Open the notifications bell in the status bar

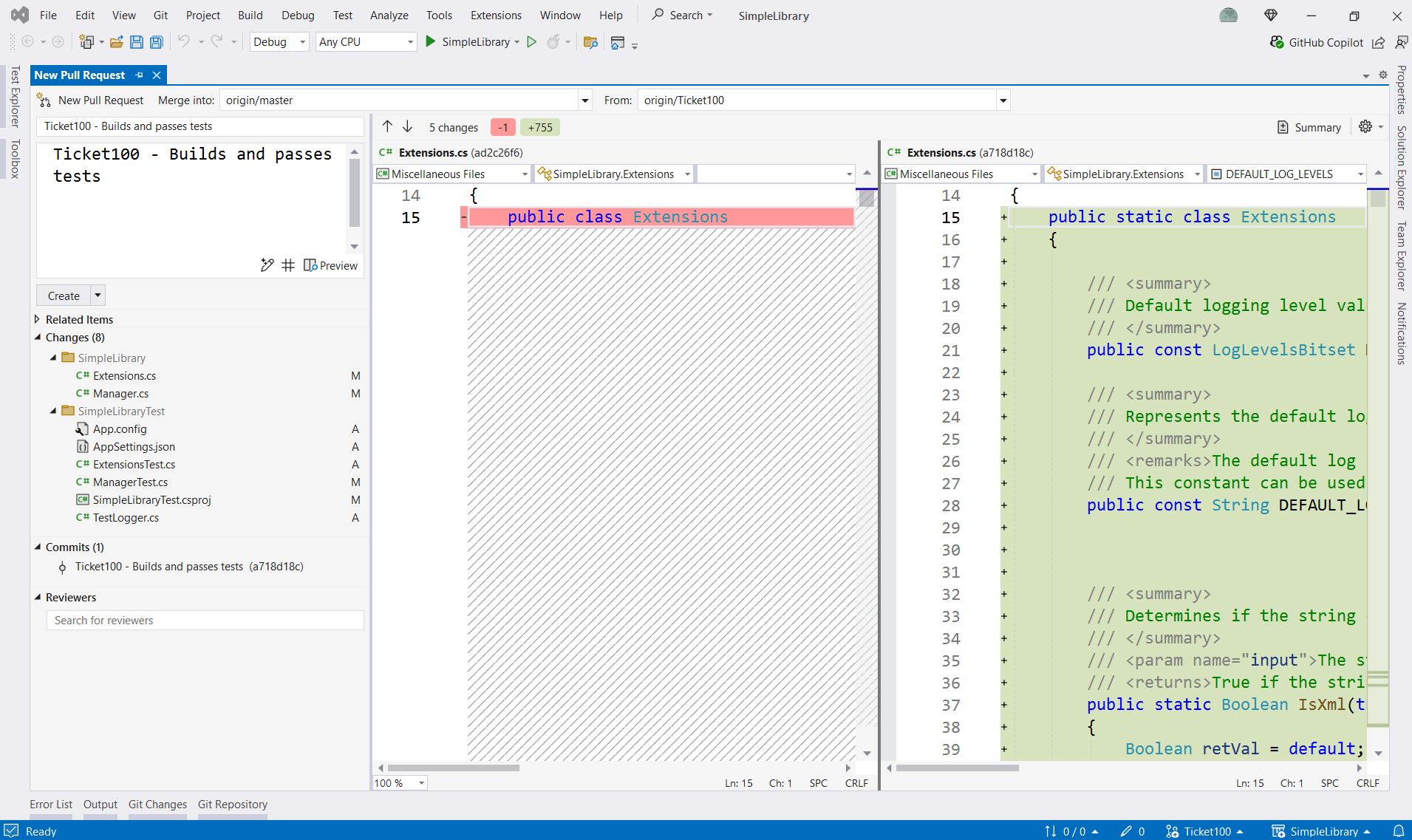point(1398,831)
